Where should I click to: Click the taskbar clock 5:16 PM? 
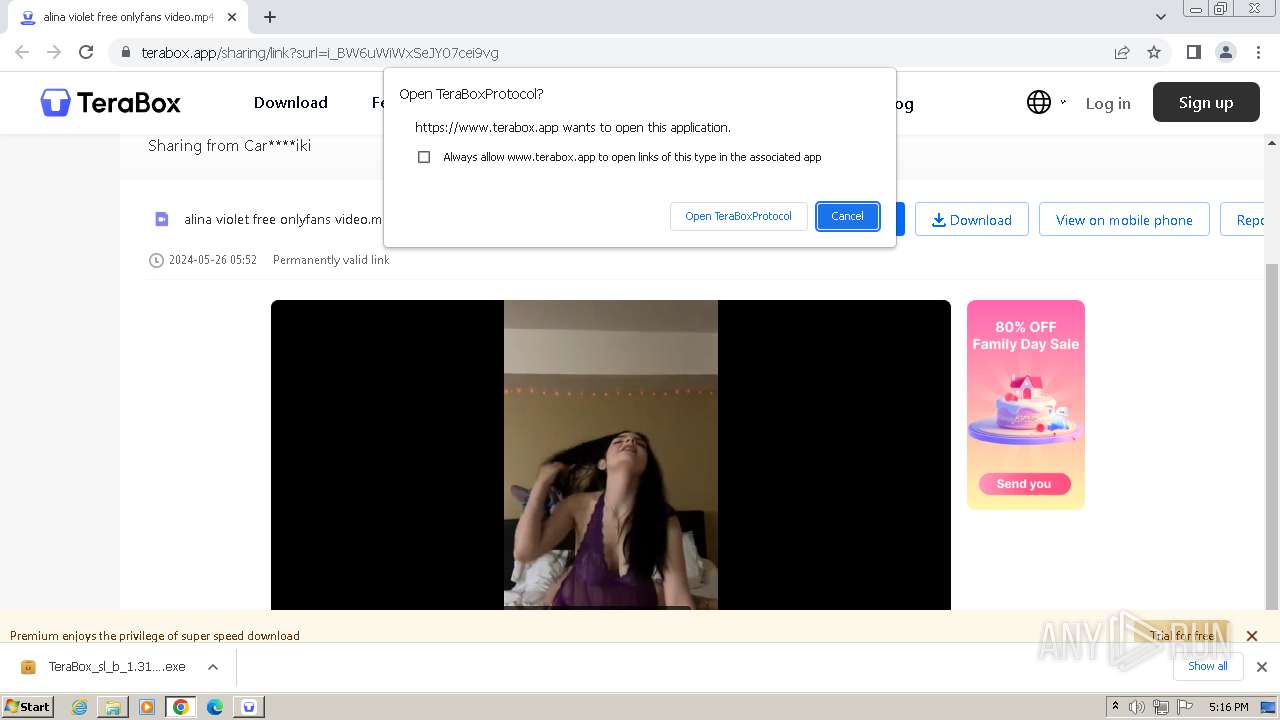1228,707
